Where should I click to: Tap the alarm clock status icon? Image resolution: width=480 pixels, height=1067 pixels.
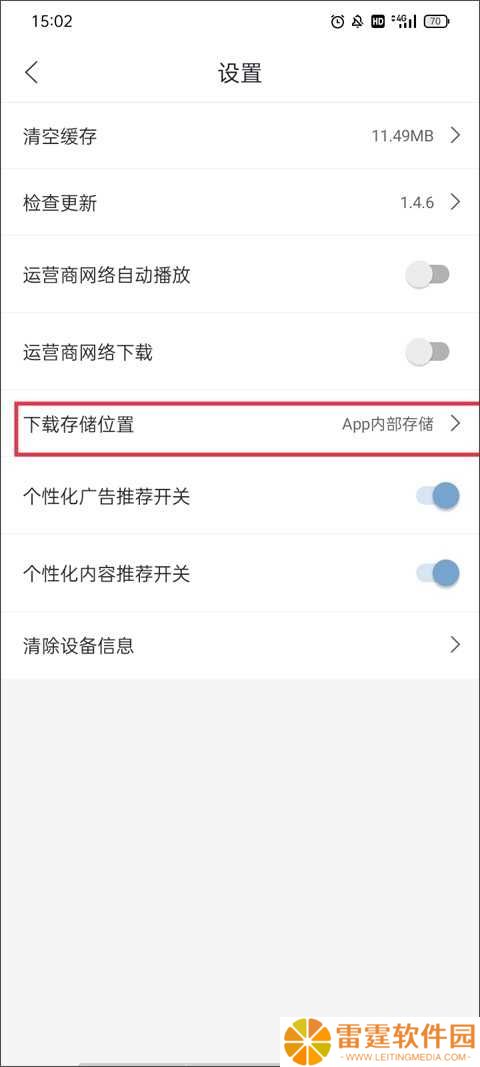coord(338,22)
